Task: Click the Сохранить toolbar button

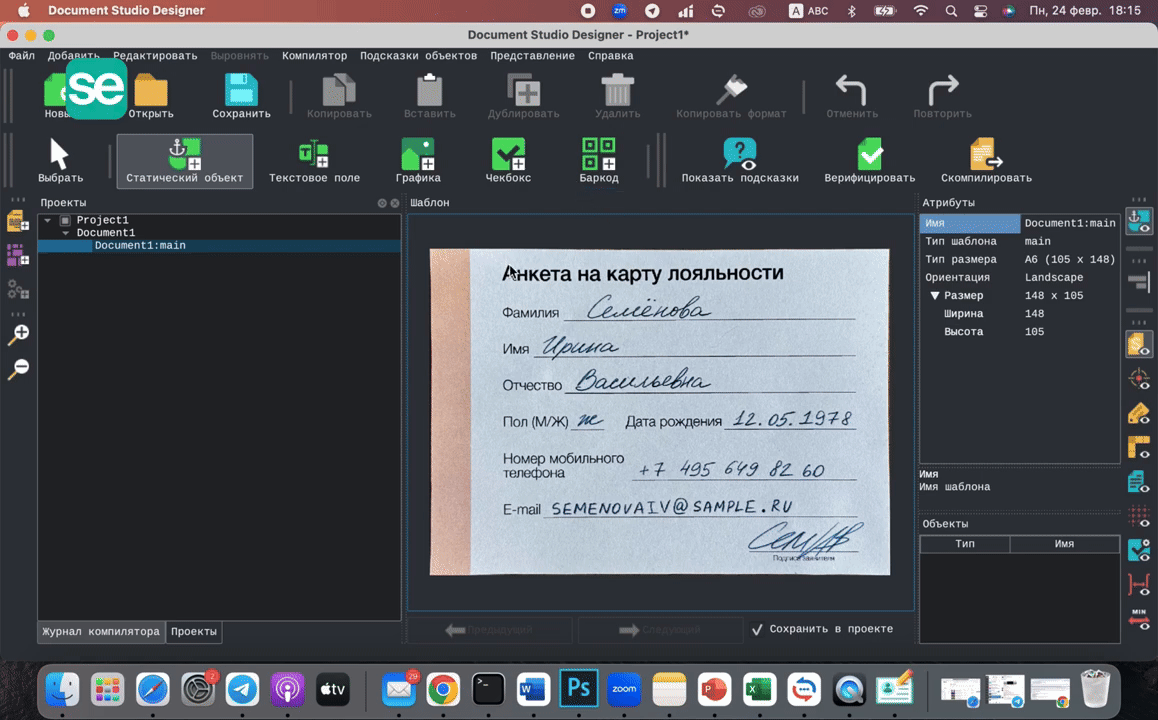Action: pos(240,93)
